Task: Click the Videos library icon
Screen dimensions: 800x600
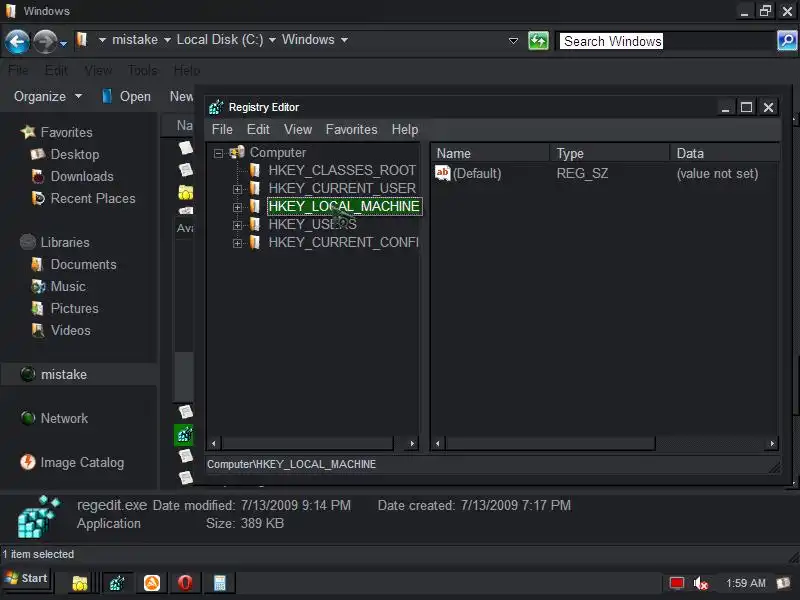Action: click(x=38, y=330)
